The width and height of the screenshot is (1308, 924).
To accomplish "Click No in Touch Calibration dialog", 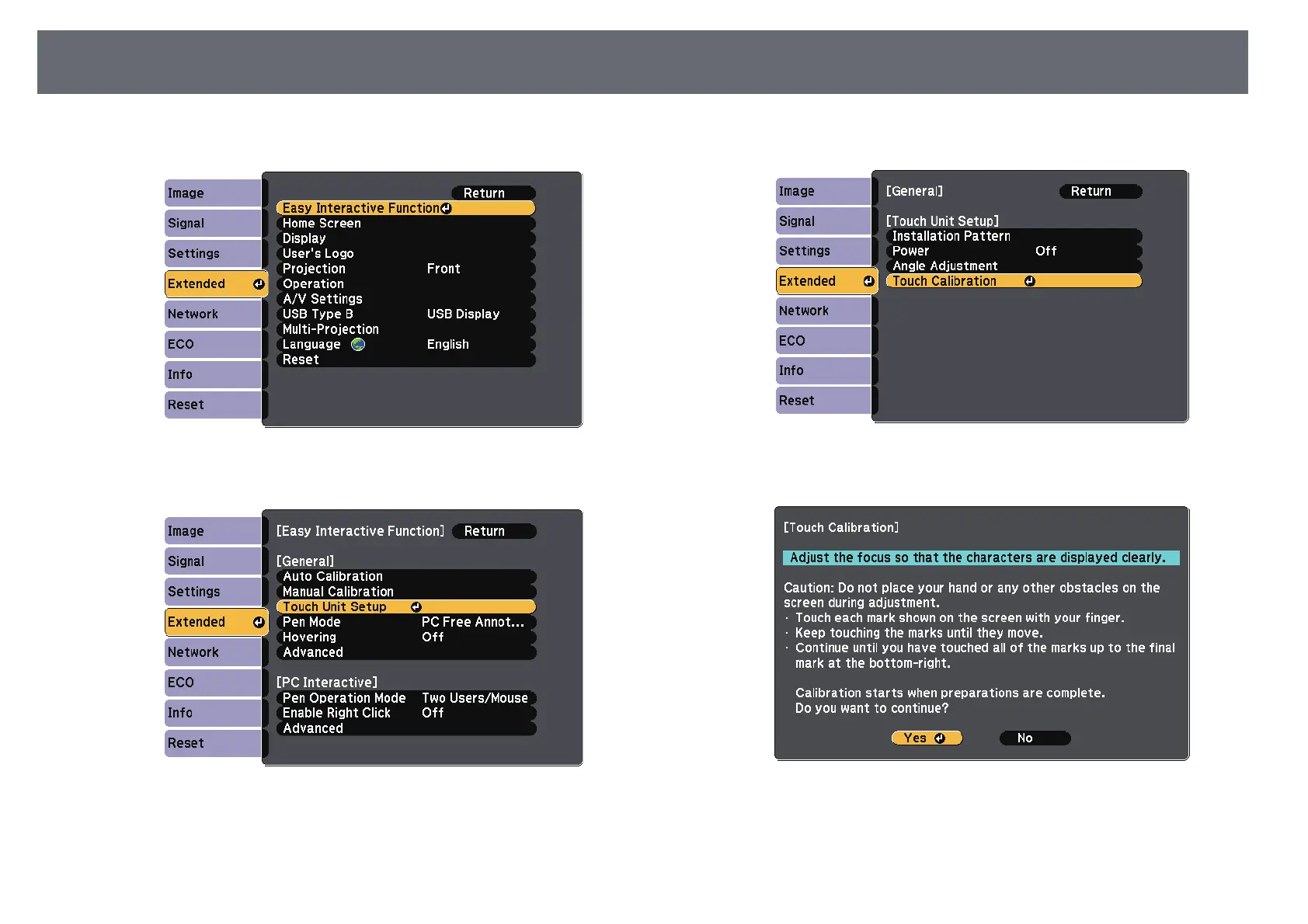I will 1035,738.
